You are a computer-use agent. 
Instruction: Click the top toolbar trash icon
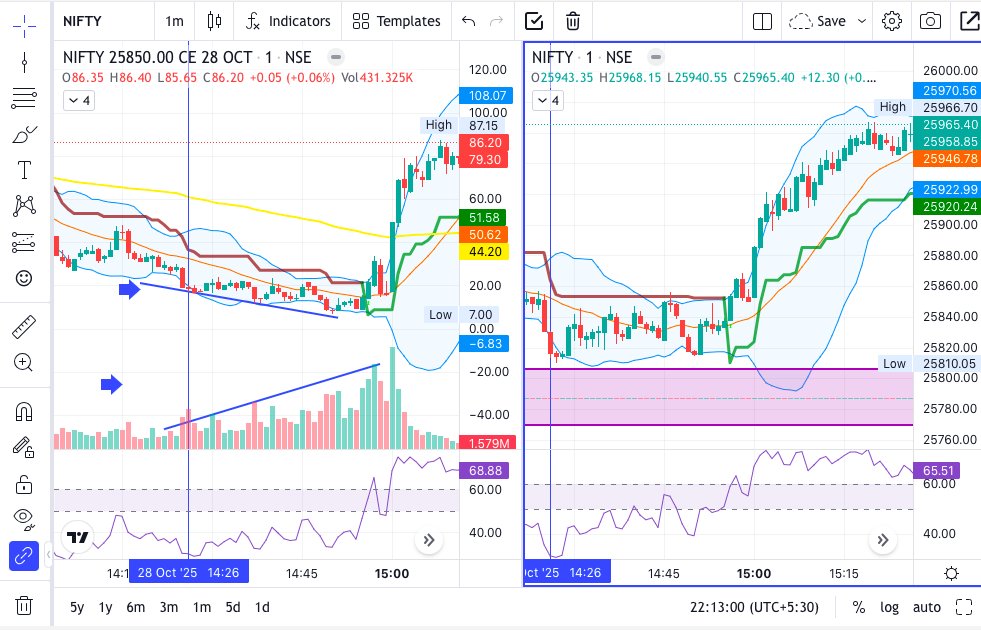pyautogui.click(x=572, y=21)
